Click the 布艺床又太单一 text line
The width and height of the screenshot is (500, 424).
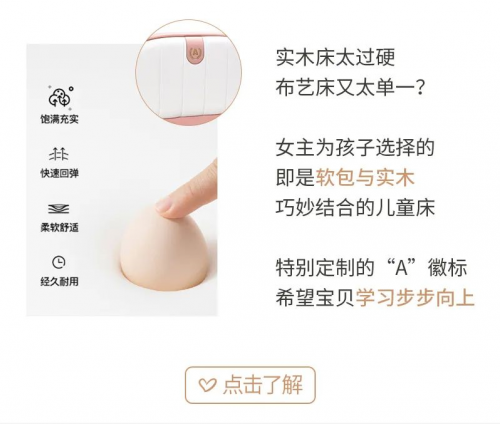click(350, 88)
